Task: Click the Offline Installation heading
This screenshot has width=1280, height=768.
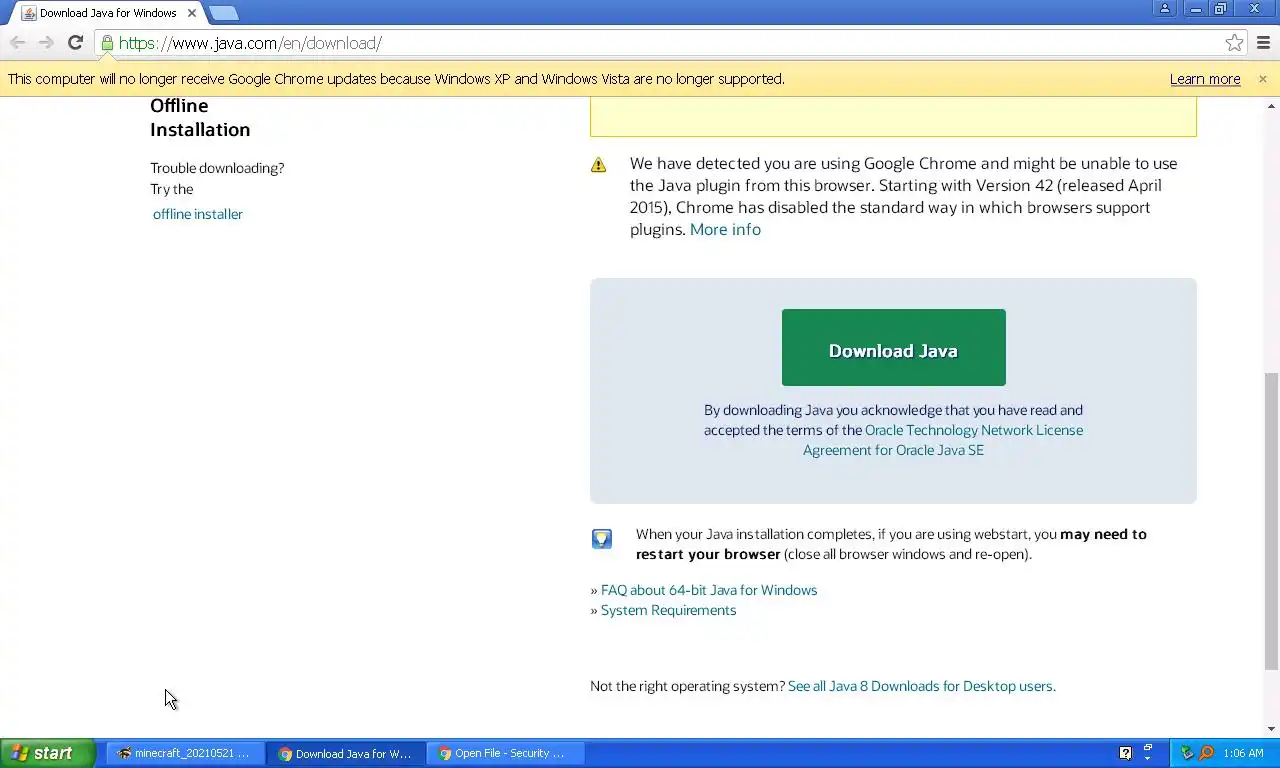Action: [200, 117]
